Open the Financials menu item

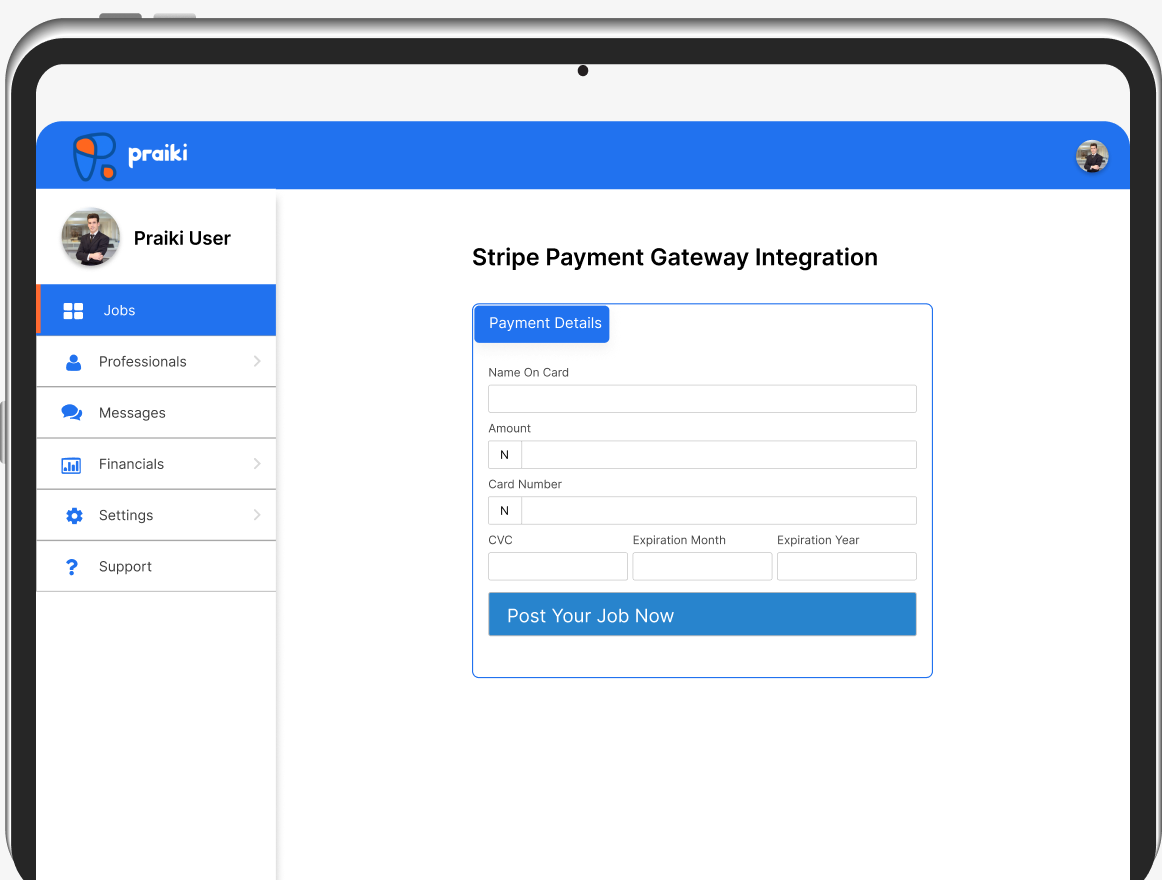(156, 463)
